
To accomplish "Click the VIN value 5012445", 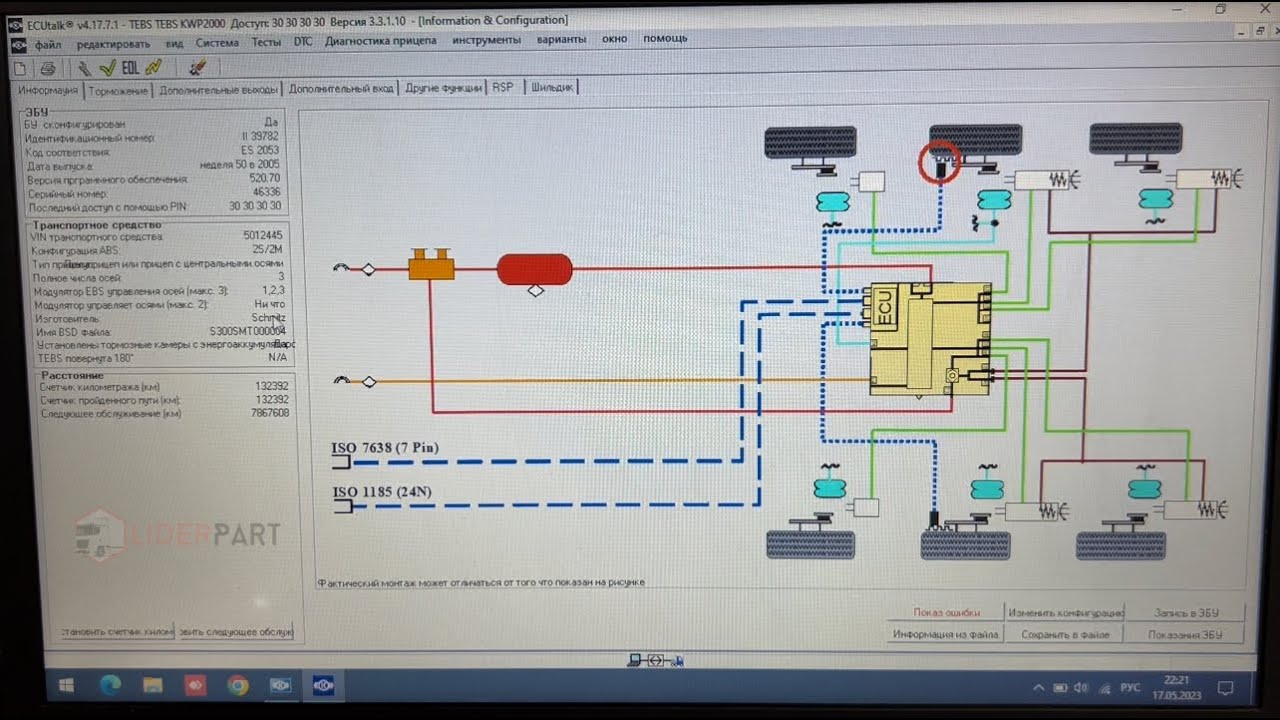I will tap(263, 236).
